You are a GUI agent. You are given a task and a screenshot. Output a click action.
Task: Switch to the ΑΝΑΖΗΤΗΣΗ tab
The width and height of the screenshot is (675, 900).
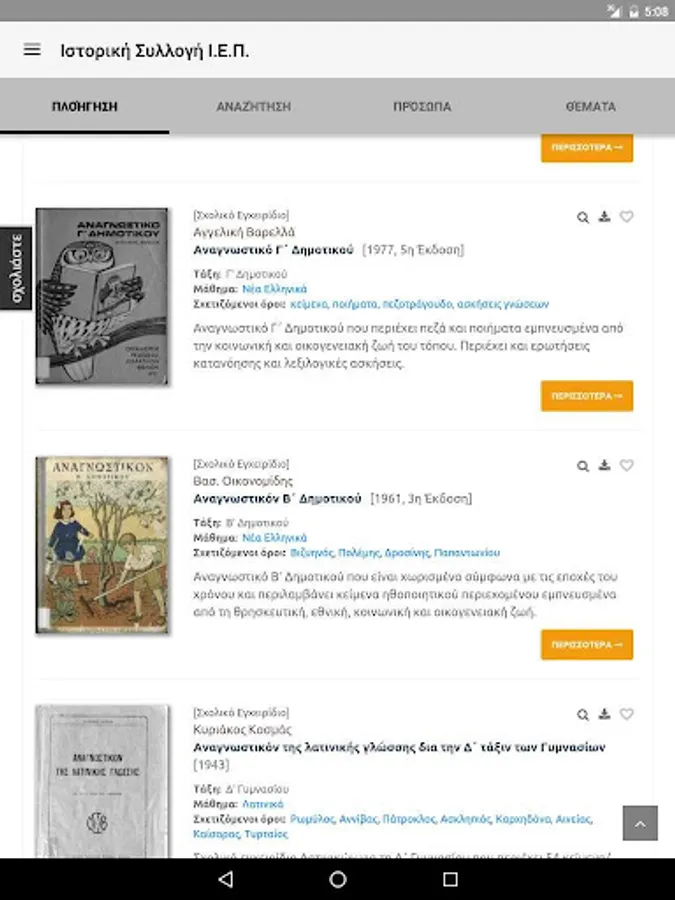pos(253,107)
